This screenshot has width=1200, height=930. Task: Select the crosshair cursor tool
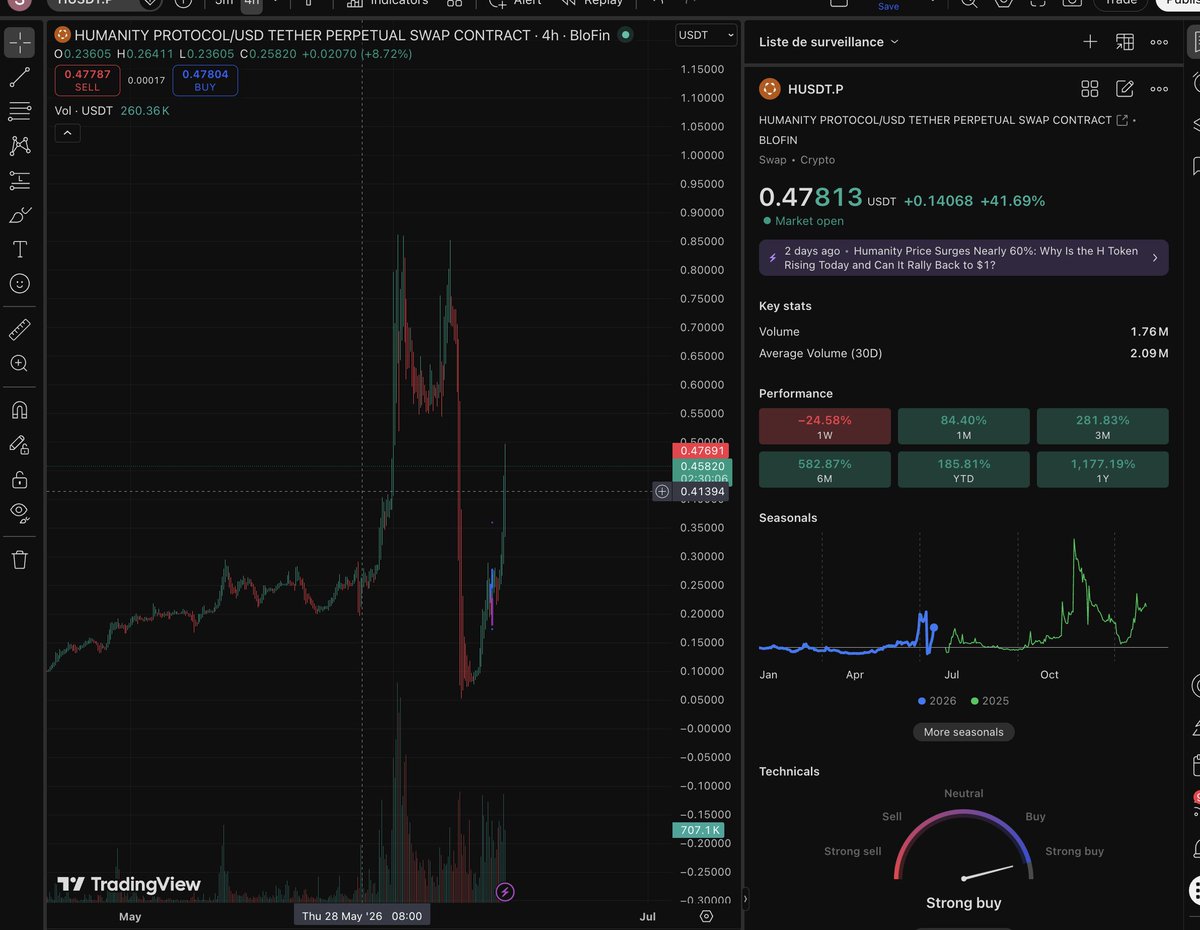click(x=19, y=43)
